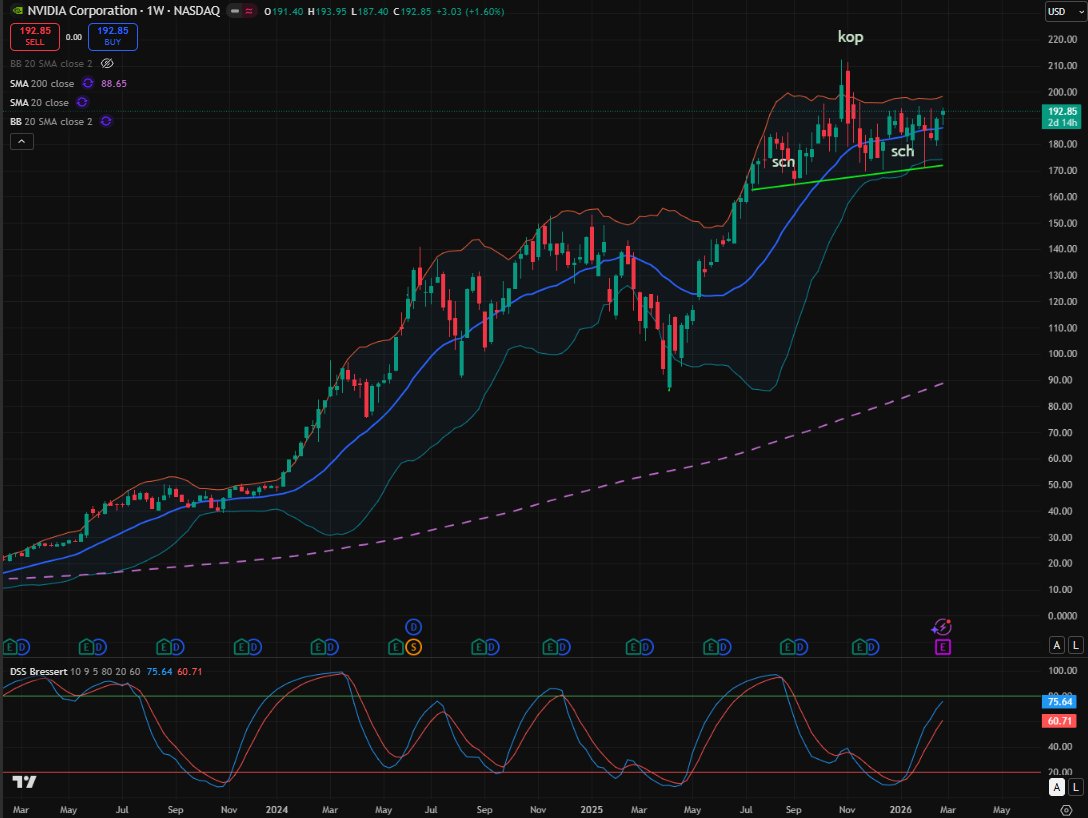Select the green trend line under the price
This screenshot has height=818, width=1088.
tap(847, 177)
